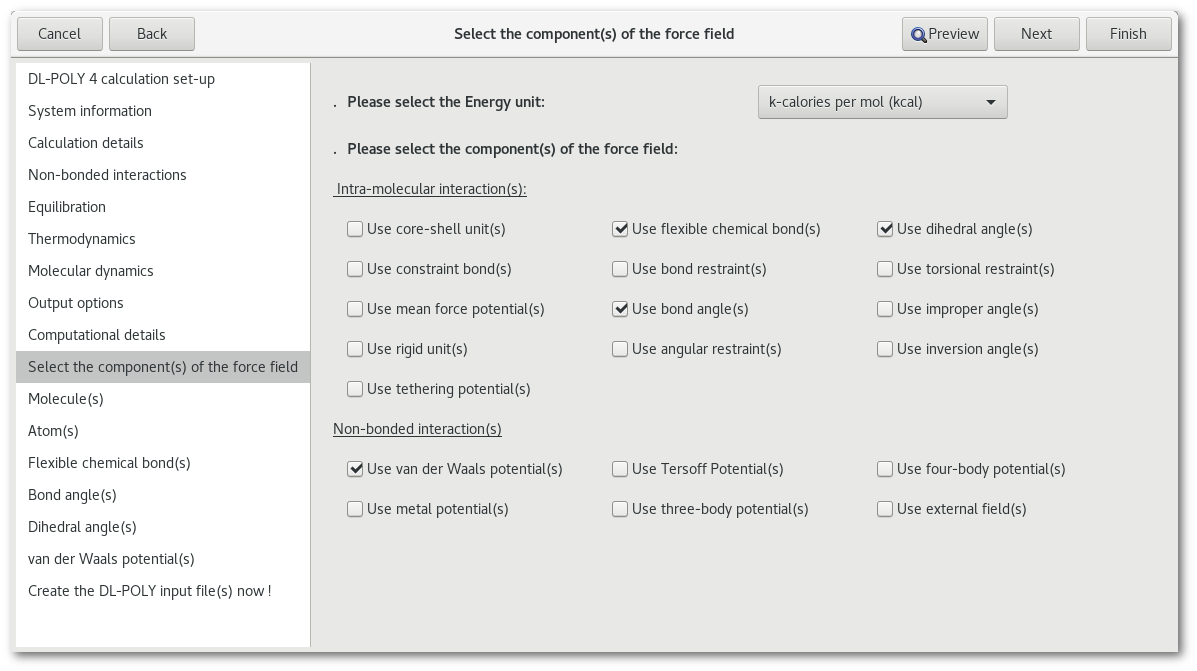Check Use Tersoff Potential(s)
Image resolution: width=1197 pixels, height=671 pixels.
[620, 469]
